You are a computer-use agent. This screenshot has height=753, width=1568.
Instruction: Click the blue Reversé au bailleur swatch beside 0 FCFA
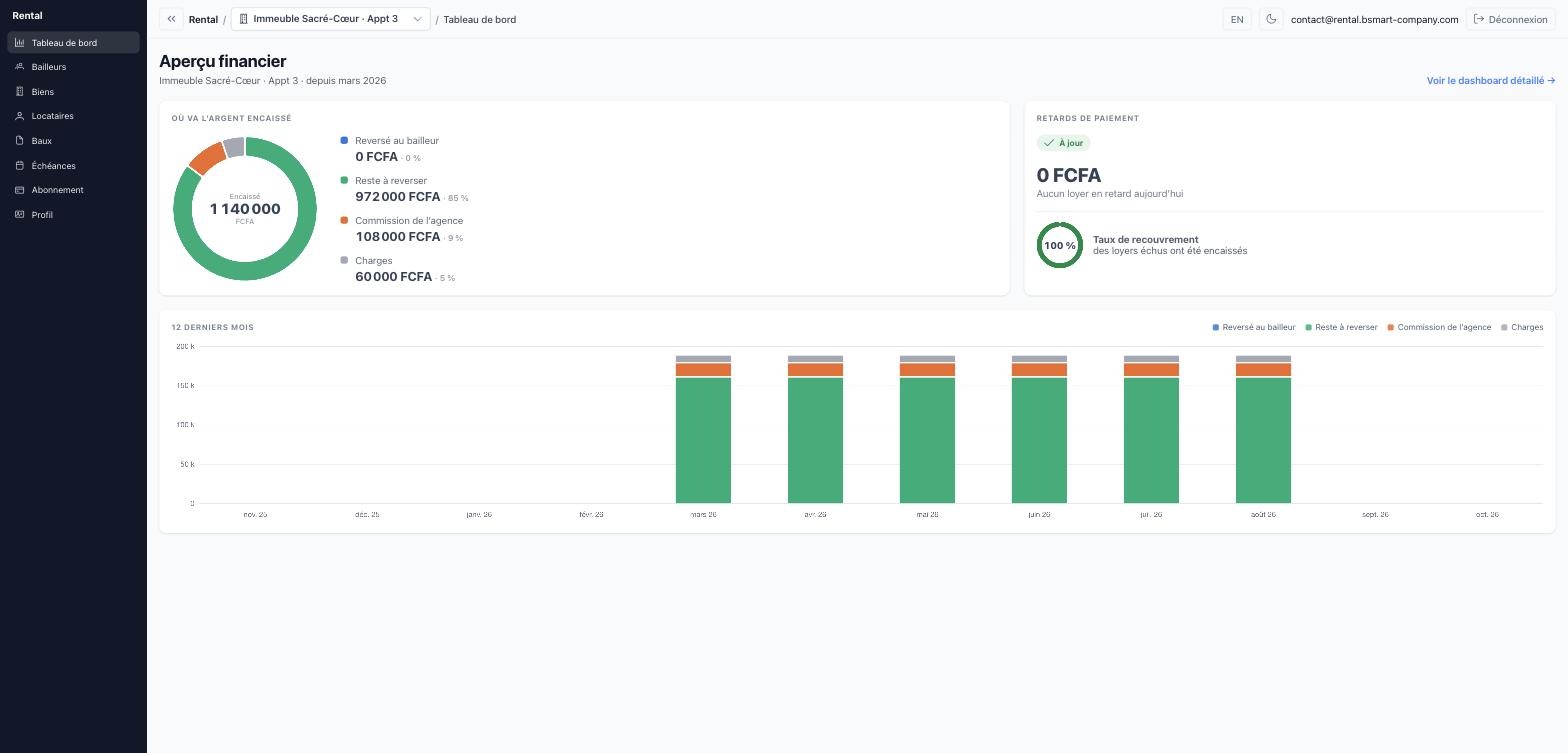tap(345, 140)
